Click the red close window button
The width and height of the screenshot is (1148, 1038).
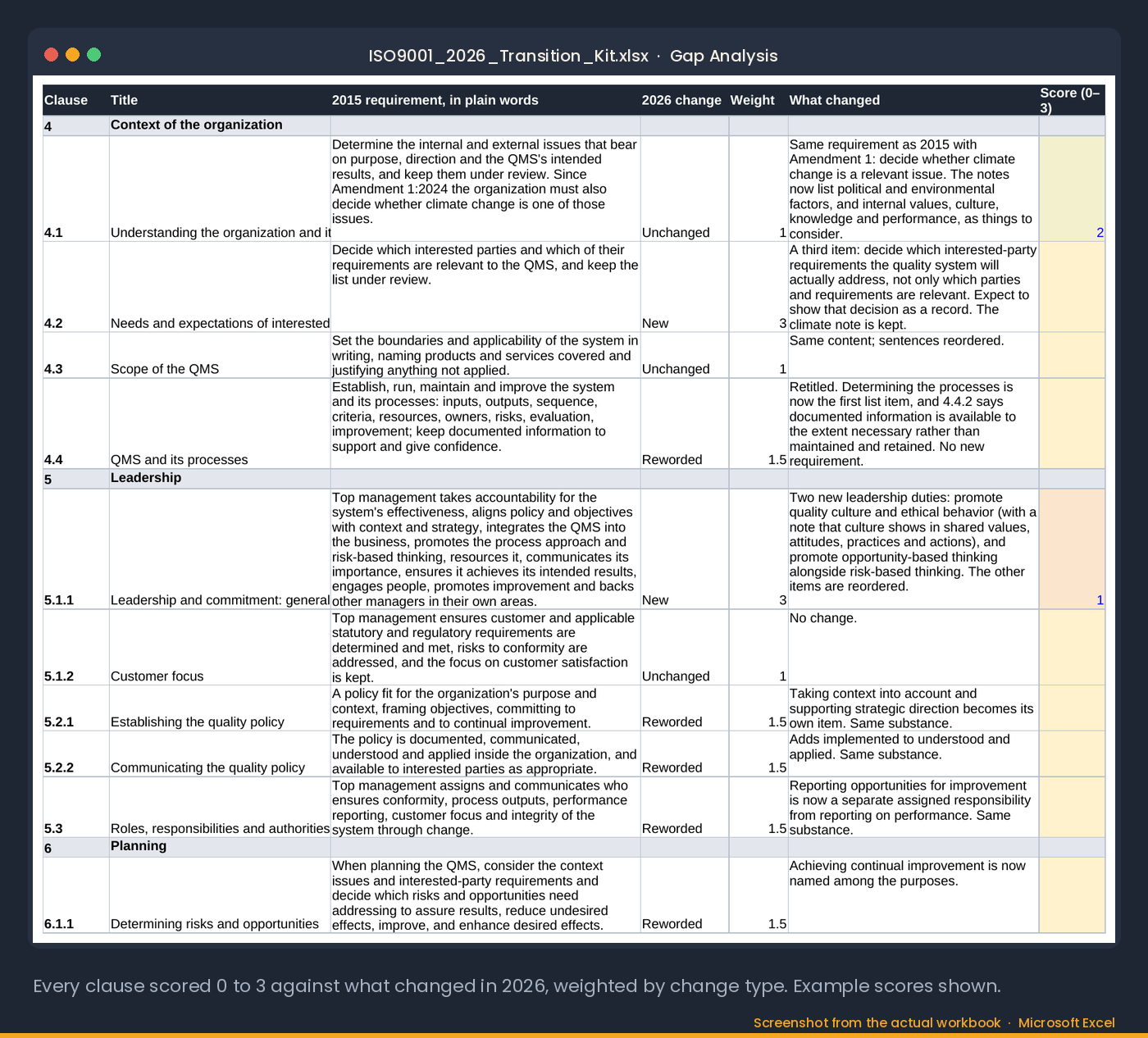click(x=51, y=55)
